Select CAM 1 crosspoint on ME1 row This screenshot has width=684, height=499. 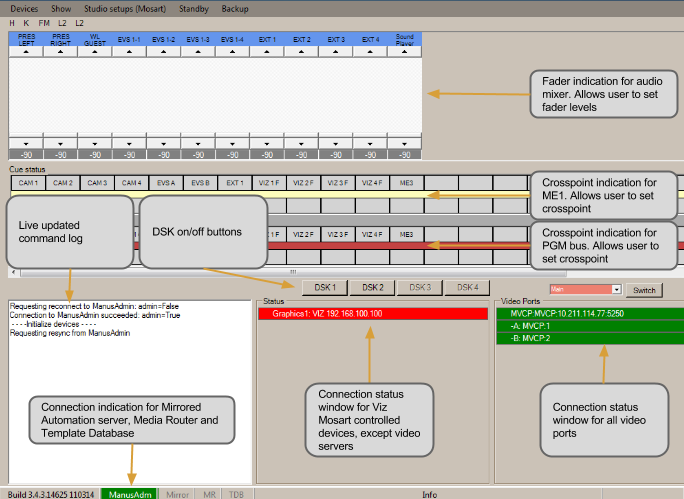[27, 183]
